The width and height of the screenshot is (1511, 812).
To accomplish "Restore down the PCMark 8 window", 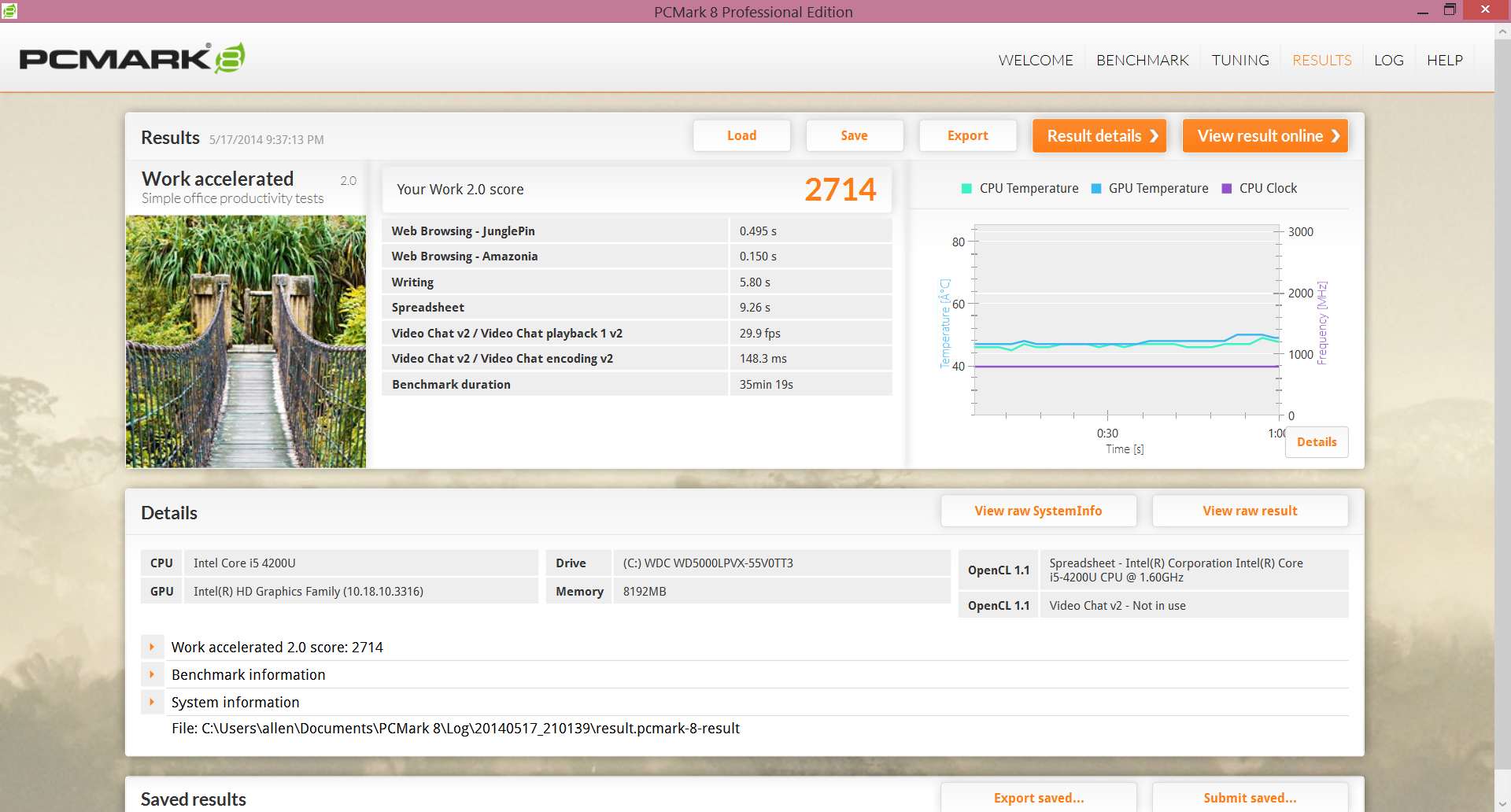I will point(1450,10).
